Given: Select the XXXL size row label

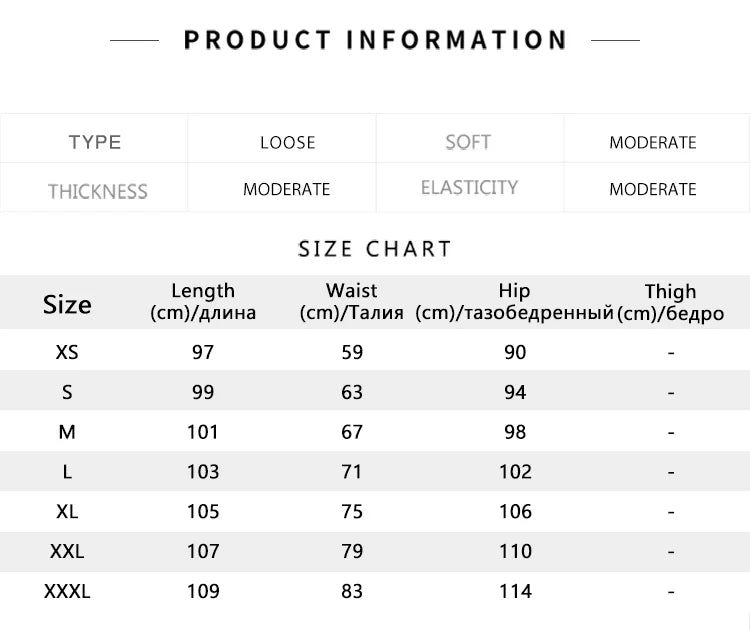Looking at the screenshot, I should (67, 591).
